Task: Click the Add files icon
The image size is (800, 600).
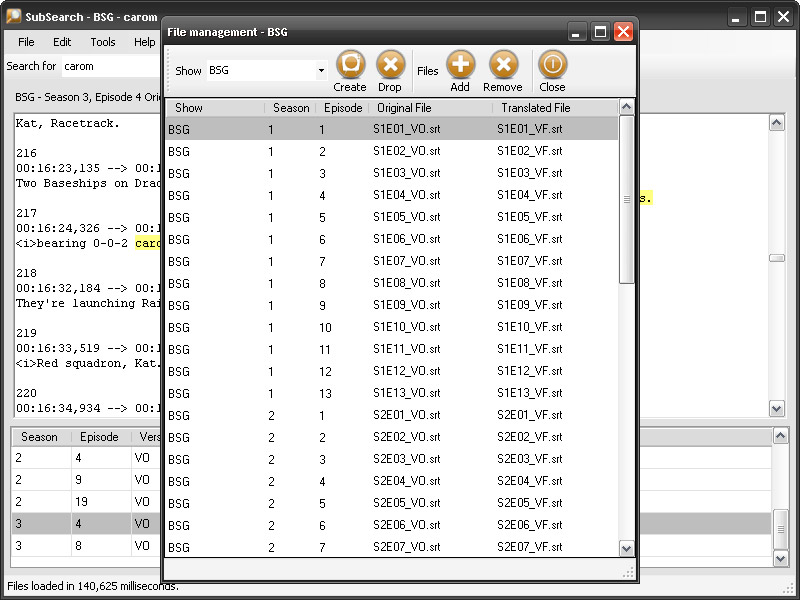Action: pos(460,66)
